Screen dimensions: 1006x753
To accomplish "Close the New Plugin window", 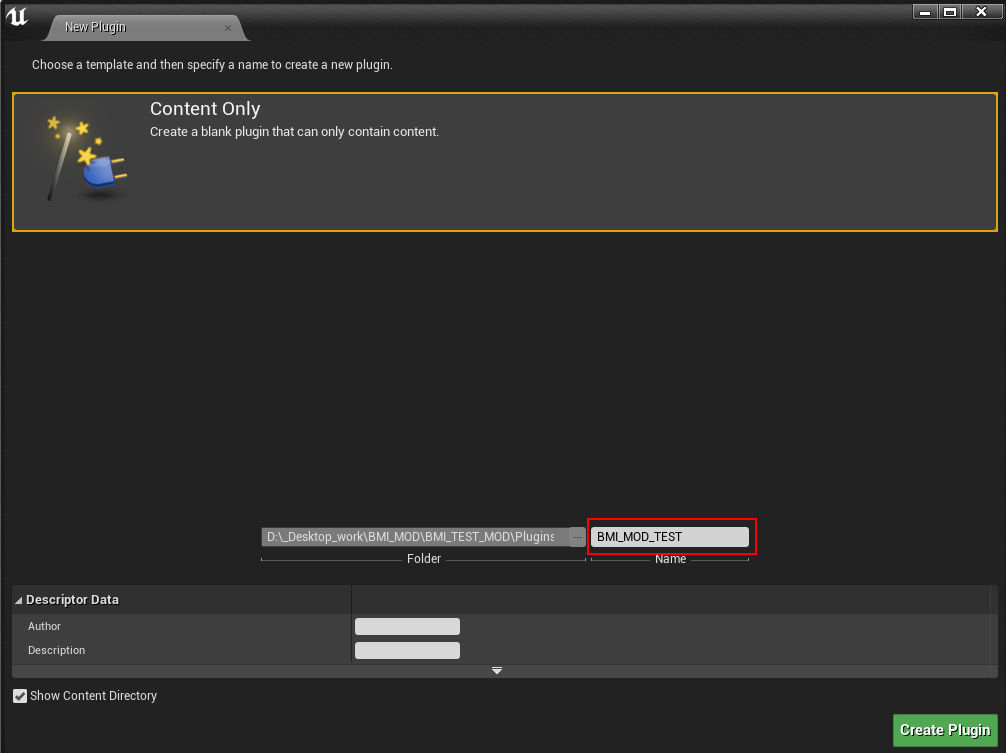I will [x=981, y=12].
